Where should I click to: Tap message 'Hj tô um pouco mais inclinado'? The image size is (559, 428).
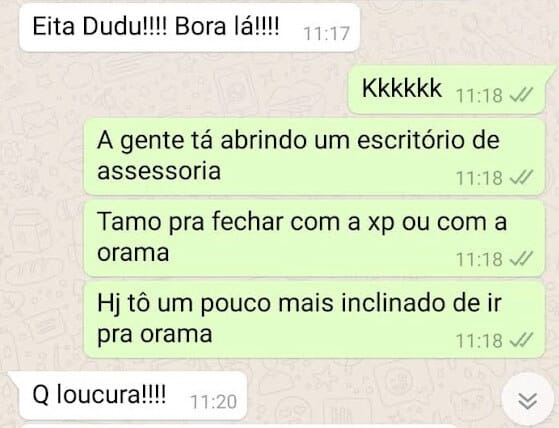[314, 319]
